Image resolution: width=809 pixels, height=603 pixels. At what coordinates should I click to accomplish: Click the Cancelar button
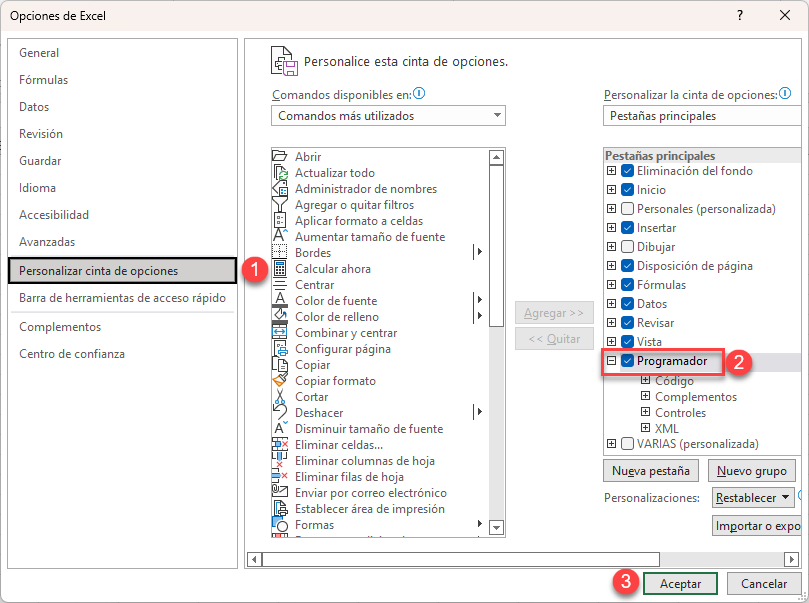click(x=764, y=584)
